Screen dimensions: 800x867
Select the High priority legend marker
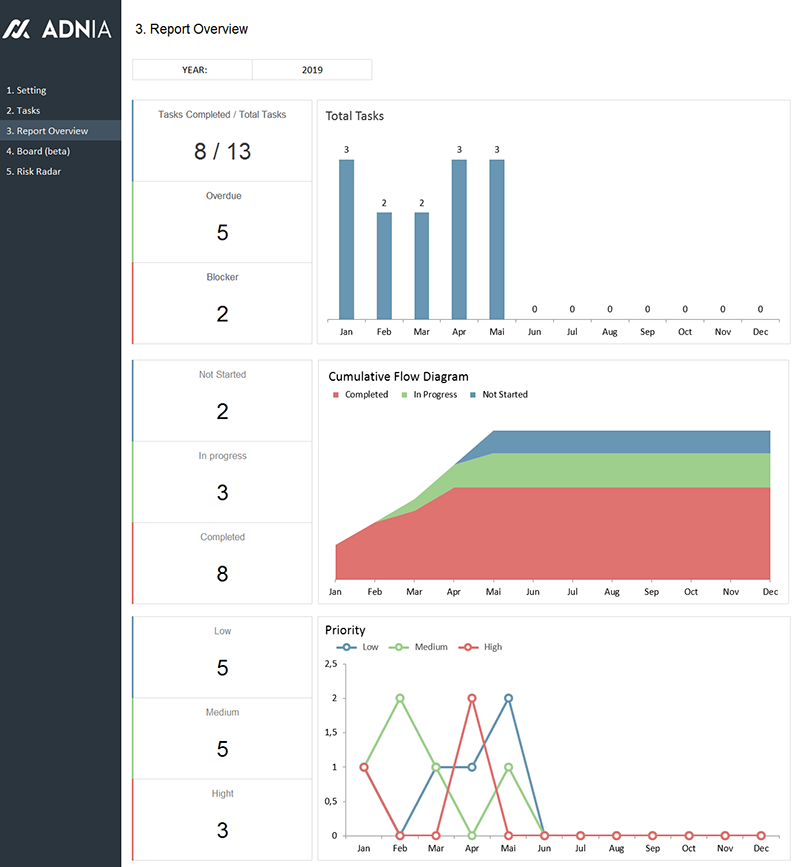pos(467,647)
